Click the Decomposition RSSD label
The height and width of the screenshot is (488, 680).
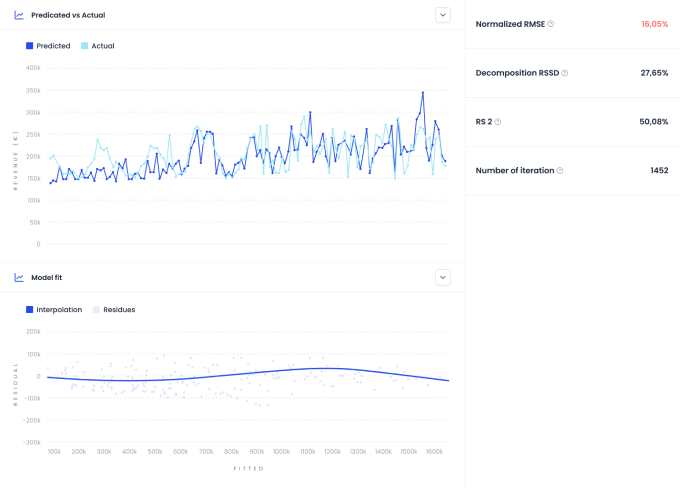[517, 73]
